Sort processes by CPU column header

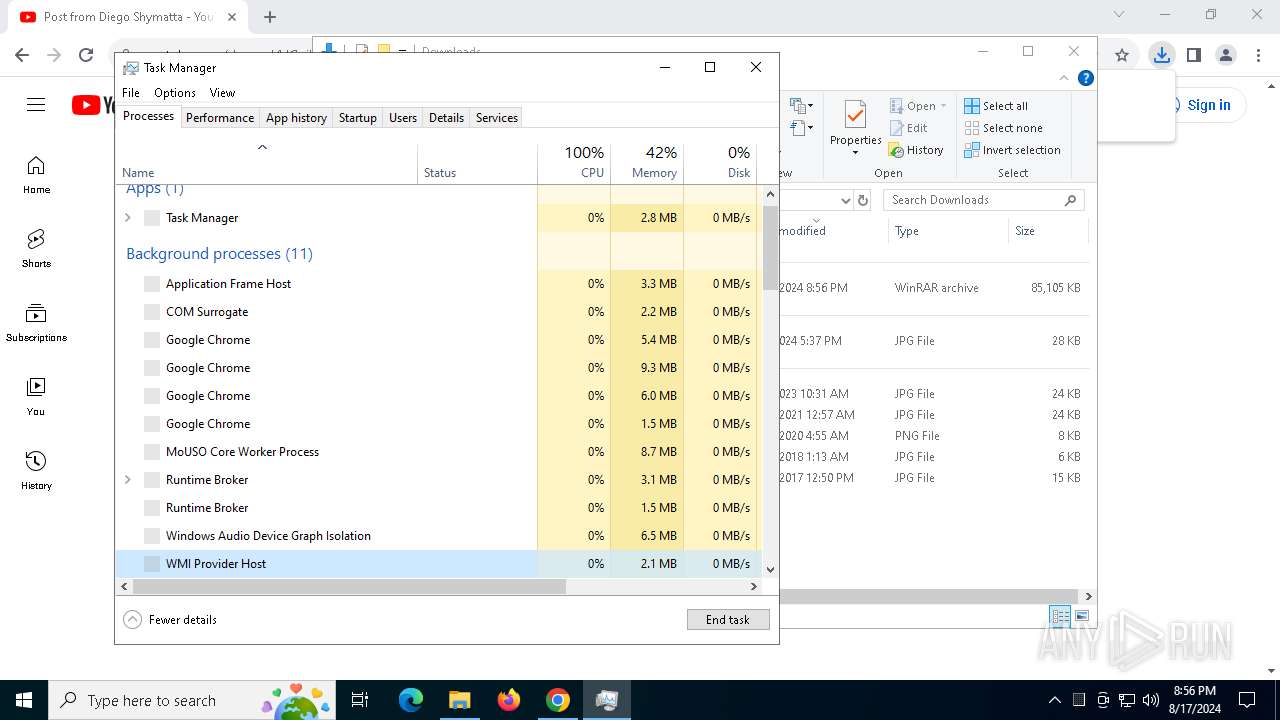click(574, 163)
